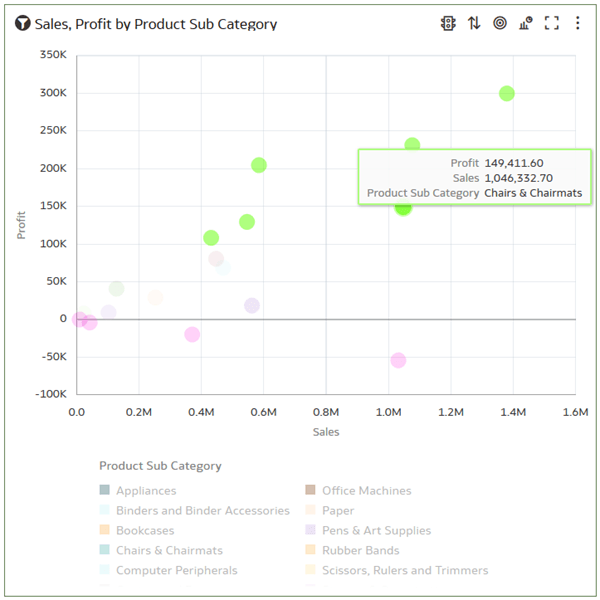The height and width of the screenshot is (600, 600).
Task: Select the highlighted Chairs & Chairmats data point
Action: [403, 207]
